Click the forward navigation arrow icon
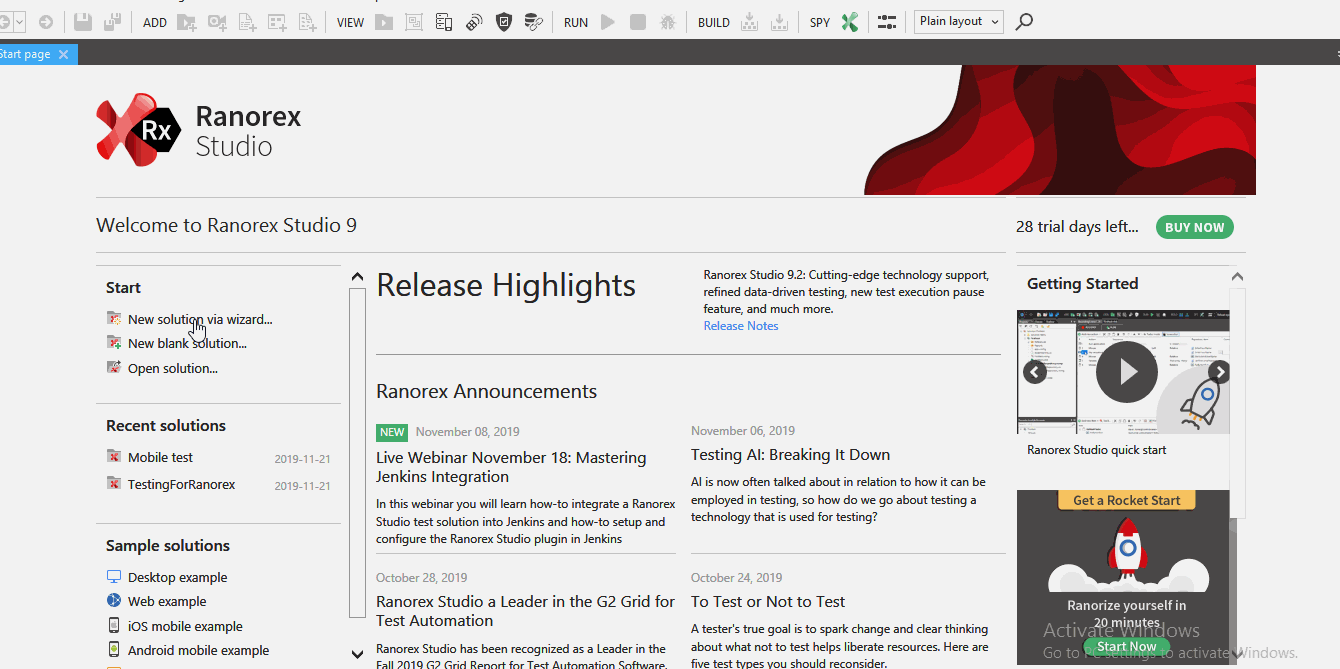Viewport: 1340px width, 669px height. point(46,22)
